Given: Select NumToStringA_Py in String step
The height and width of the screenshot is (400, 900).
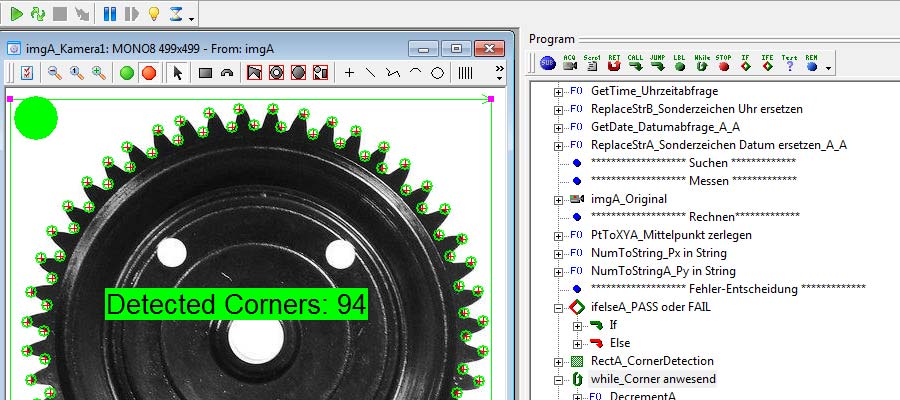Looking at the screenshot, I should pos(663,271).
